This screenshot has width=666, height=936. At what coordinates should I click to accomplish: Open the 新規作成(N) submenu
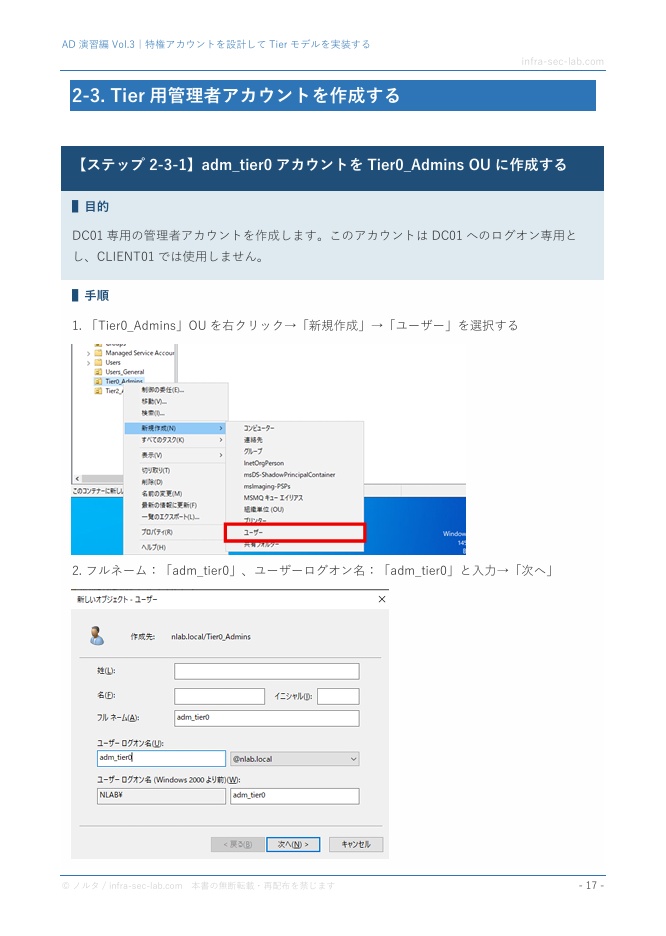175,428
